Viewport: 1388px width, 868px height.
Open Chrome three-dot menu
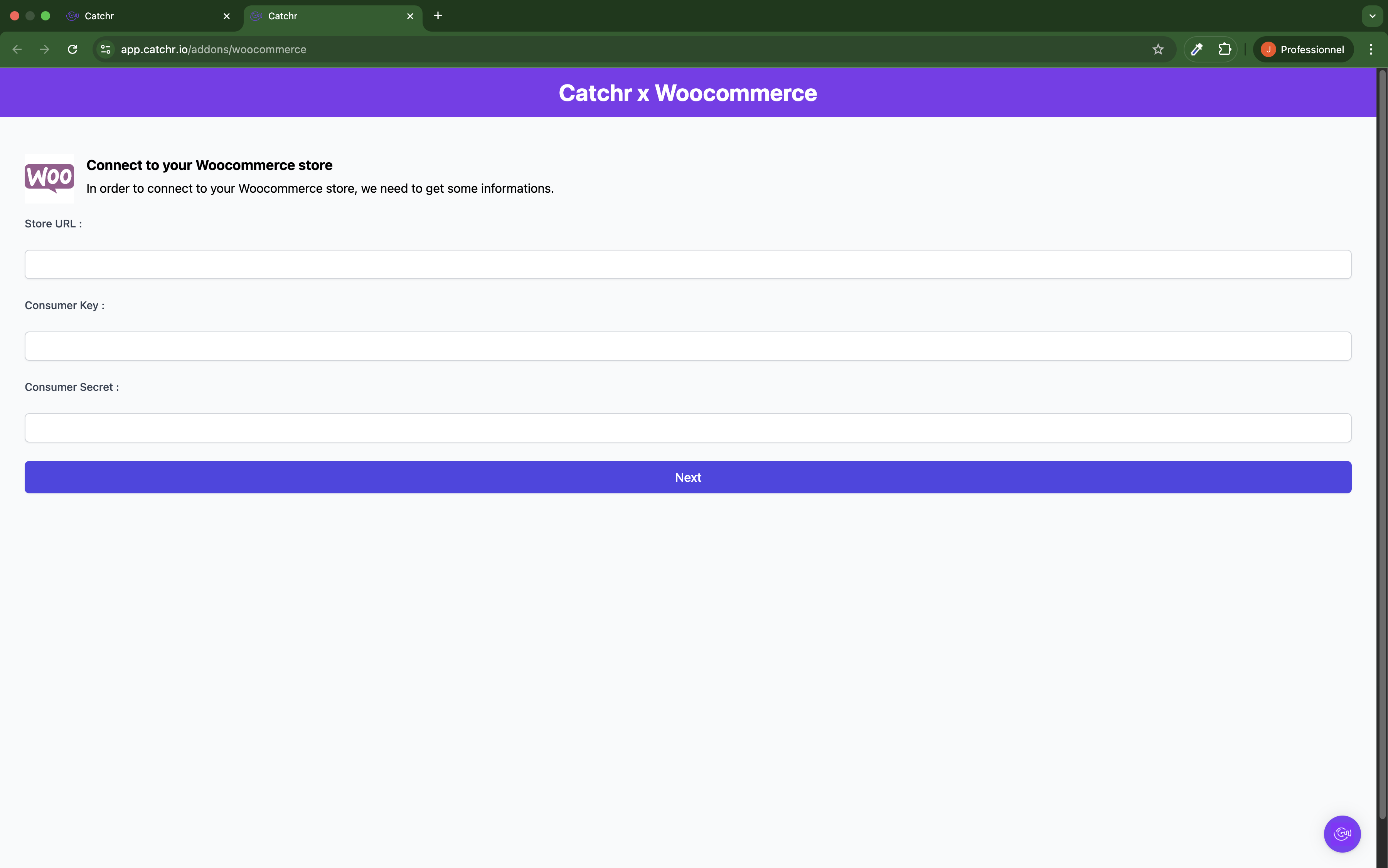(x=1371, y=49)
